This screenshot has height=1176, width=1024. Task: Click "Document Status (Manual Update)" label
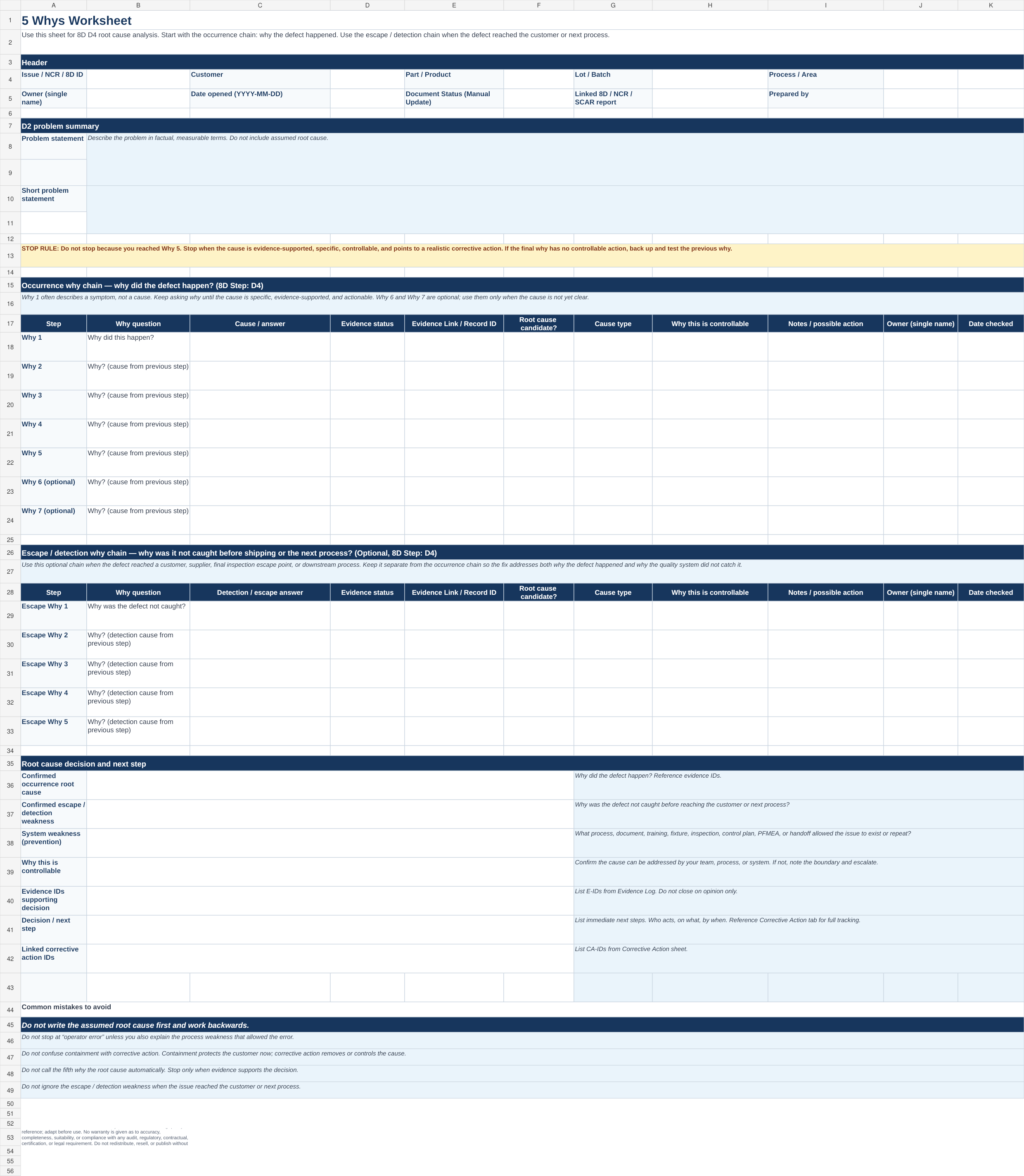pos(454,98)
